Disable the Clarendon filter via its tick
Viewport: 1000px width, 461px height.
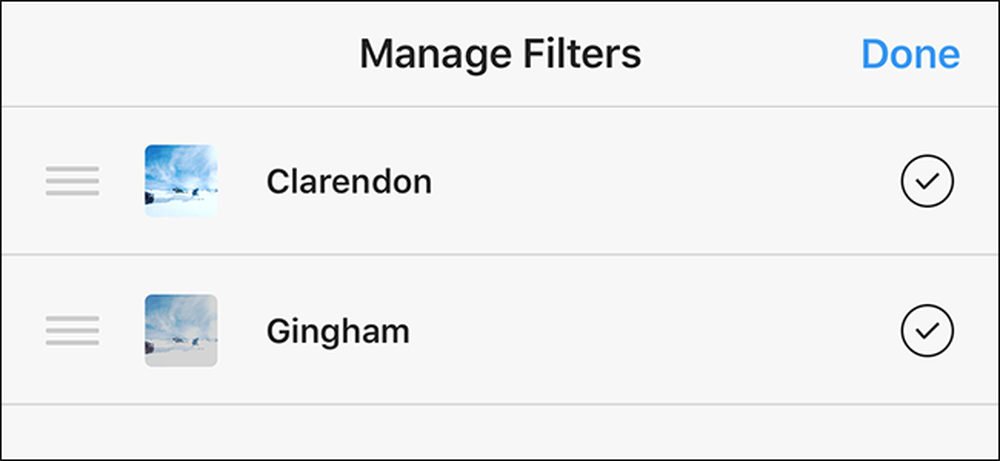point(927,181)
